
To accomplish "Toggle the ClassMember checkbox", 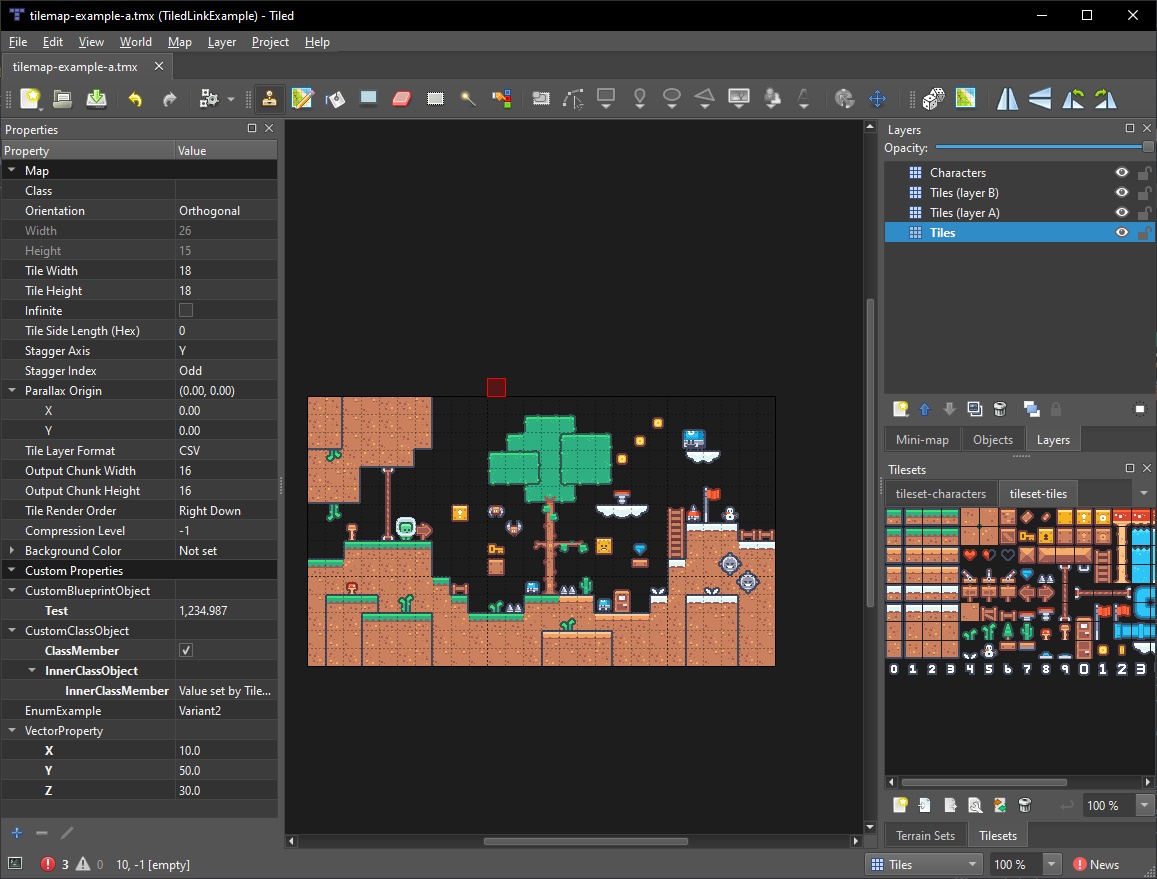I will [186, 650].
